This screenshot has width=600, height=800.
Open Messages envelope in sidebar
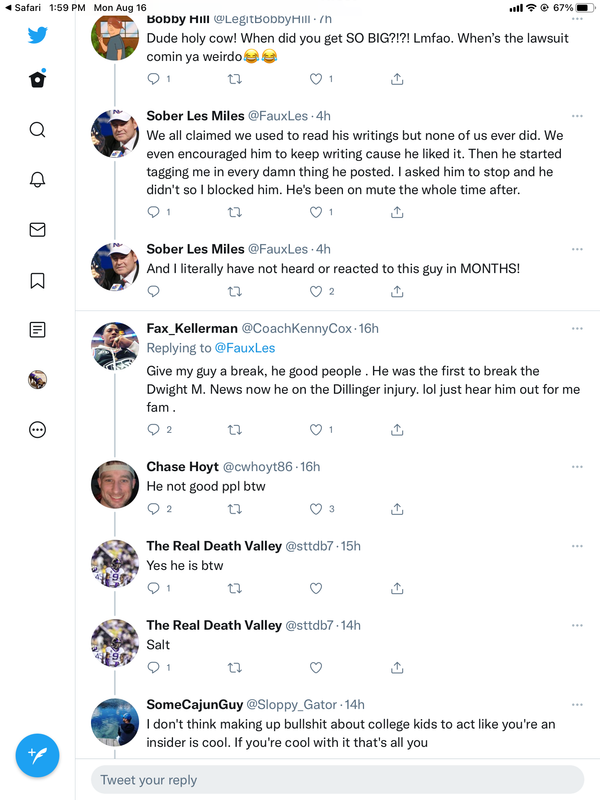37,230
